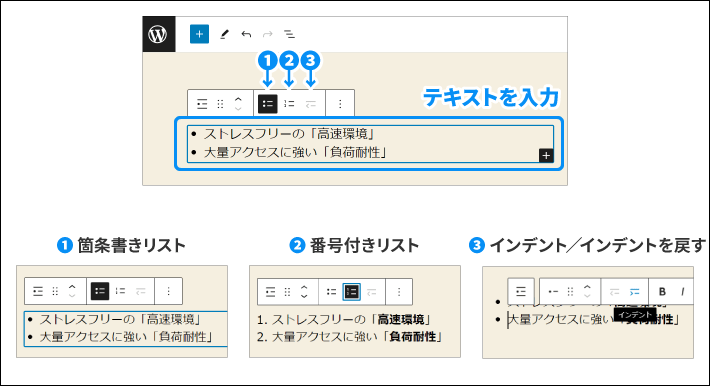Click '2. 大量アクセスに強い「負荷耐性」' numbered item

point(350,337)
